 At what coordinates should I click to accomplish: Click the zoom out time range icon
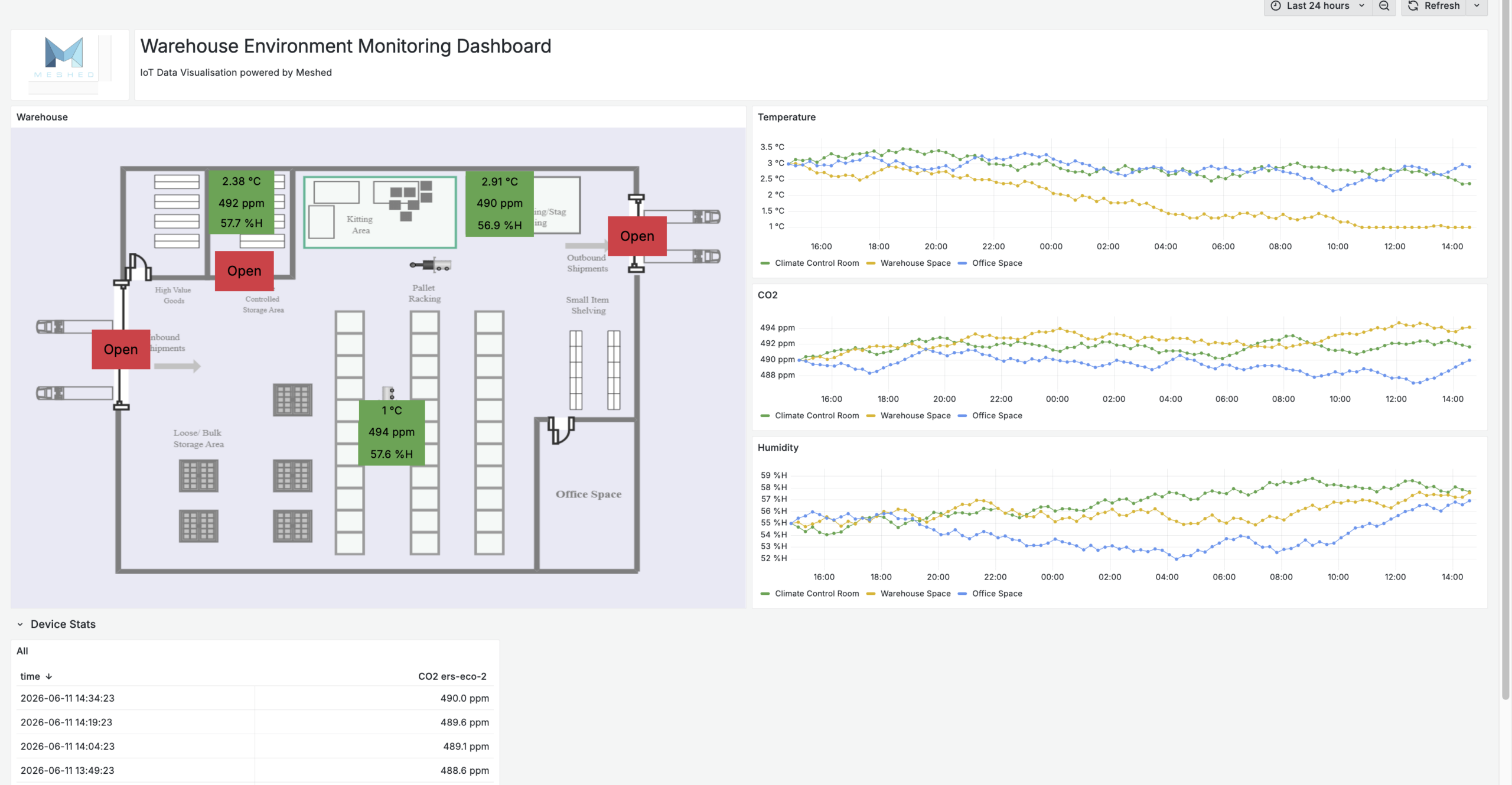pos(1384,6)
